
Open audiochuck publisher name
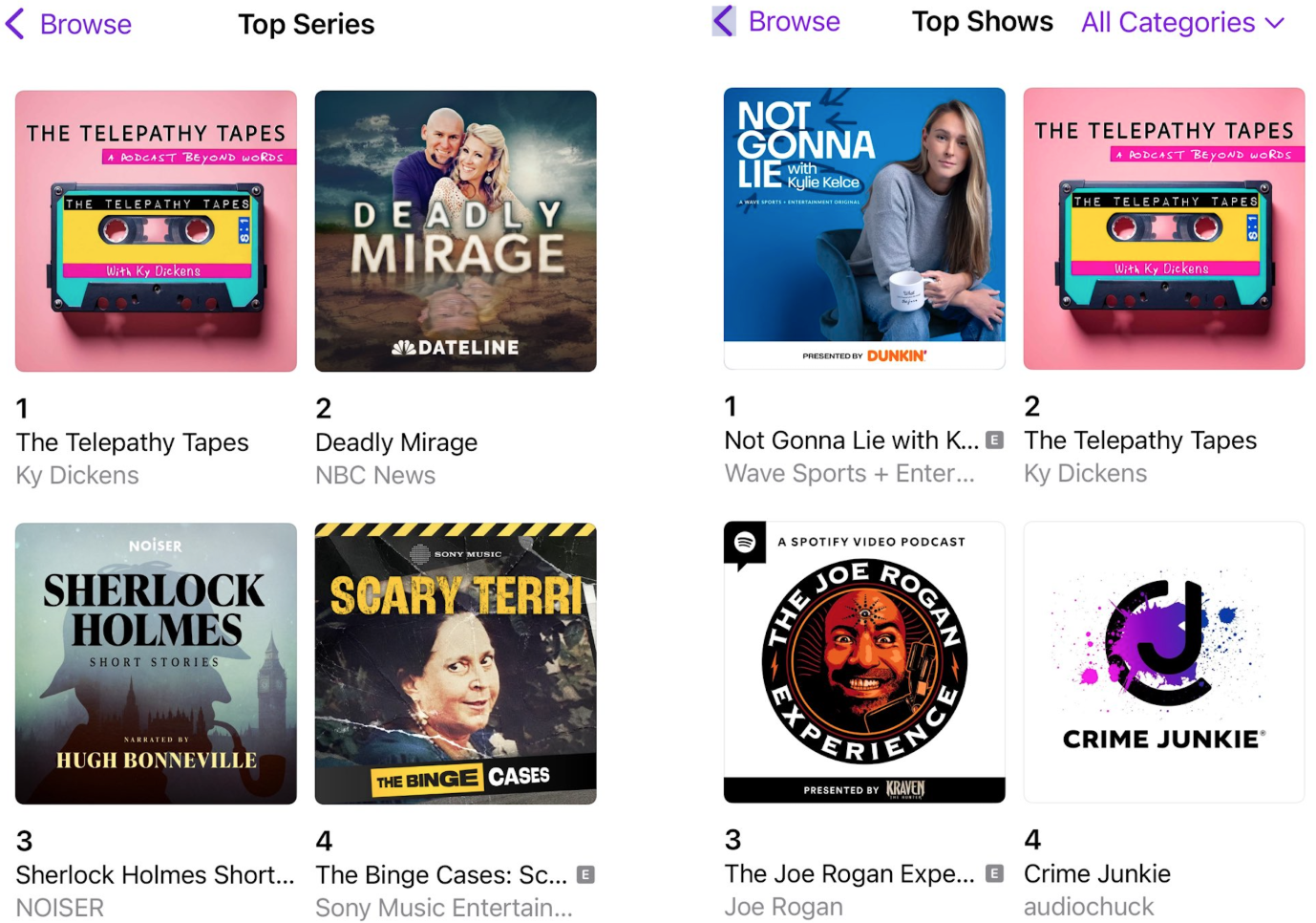pos(1089,906)
